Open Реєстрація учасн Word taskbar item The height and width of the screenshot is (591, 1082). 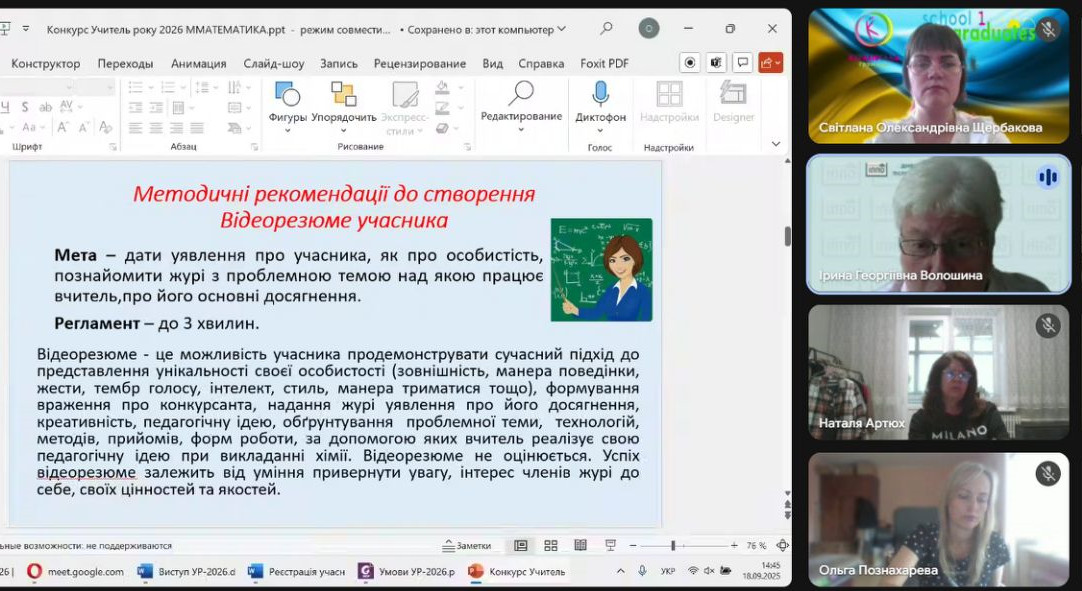tap(297, 572)
